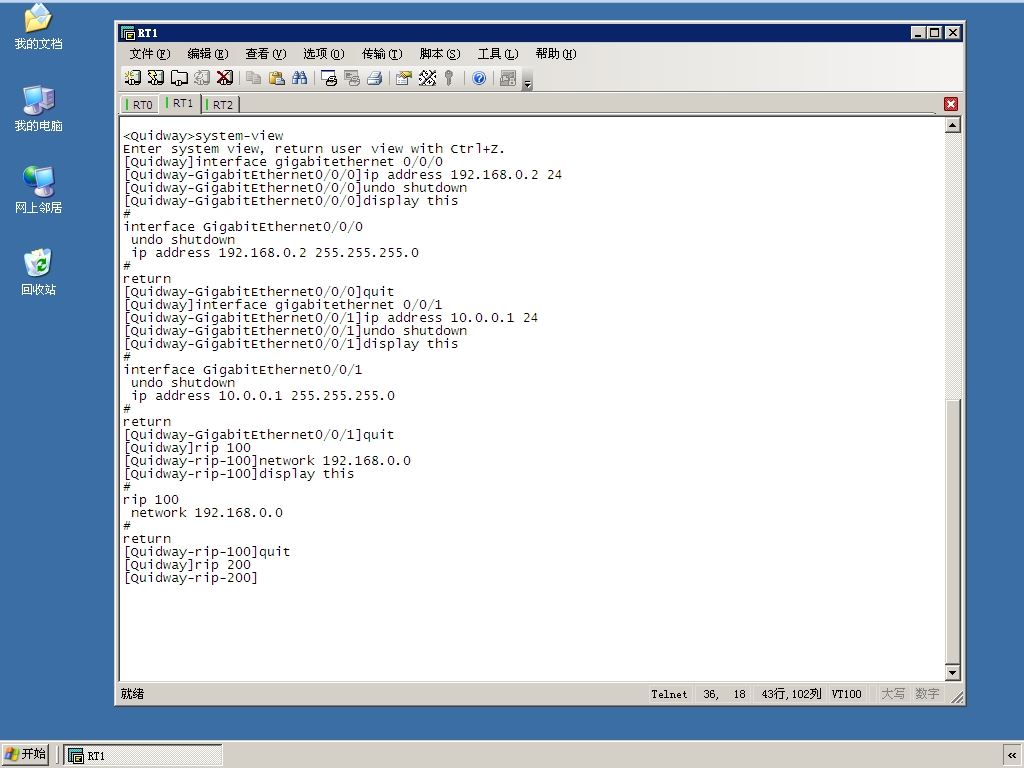Click the window size grip at the status bar corner

pos(957,697)
